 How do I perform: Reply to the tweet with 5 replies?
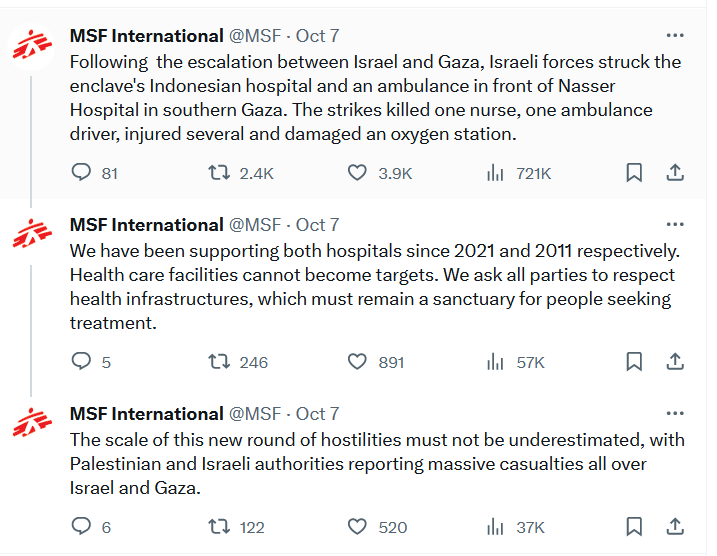pos(82,361)
